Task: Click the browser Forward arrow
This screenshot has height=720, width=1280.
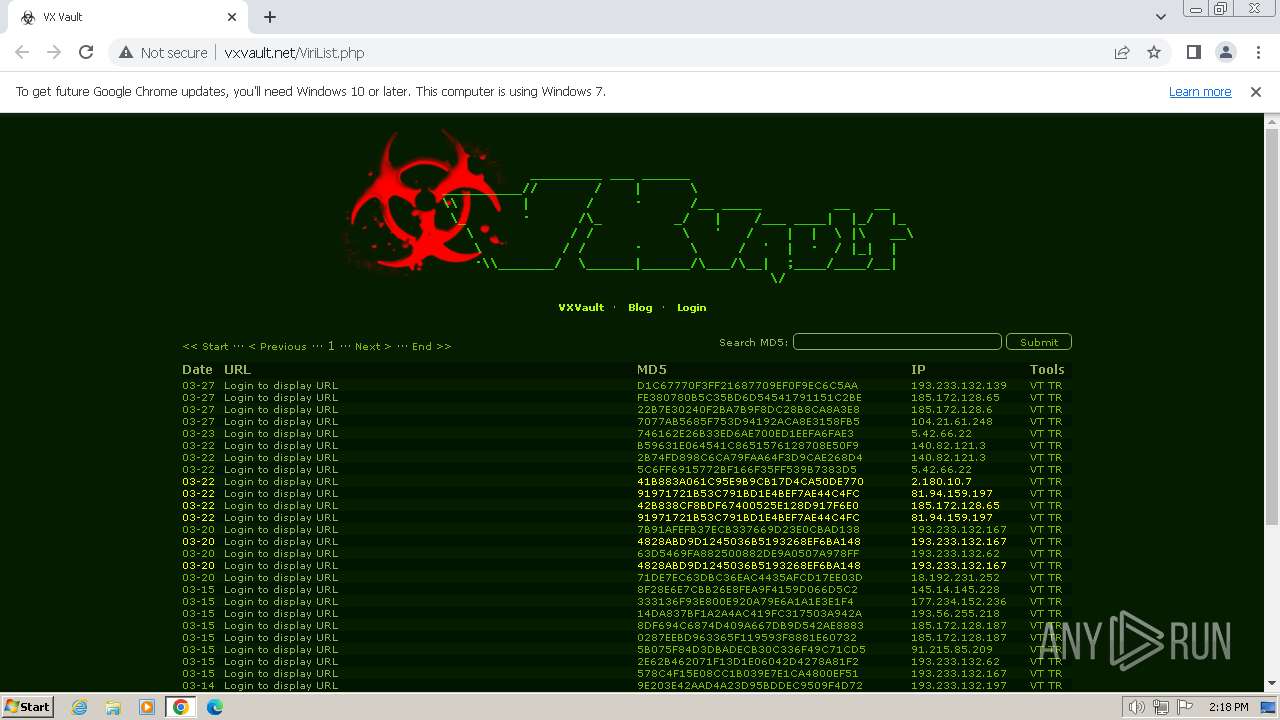Action: 54,52
